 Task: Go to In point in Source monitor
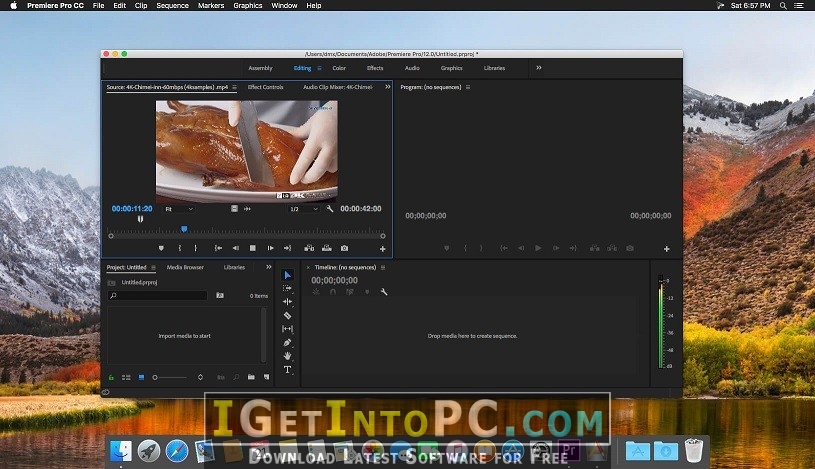[218, 249]
